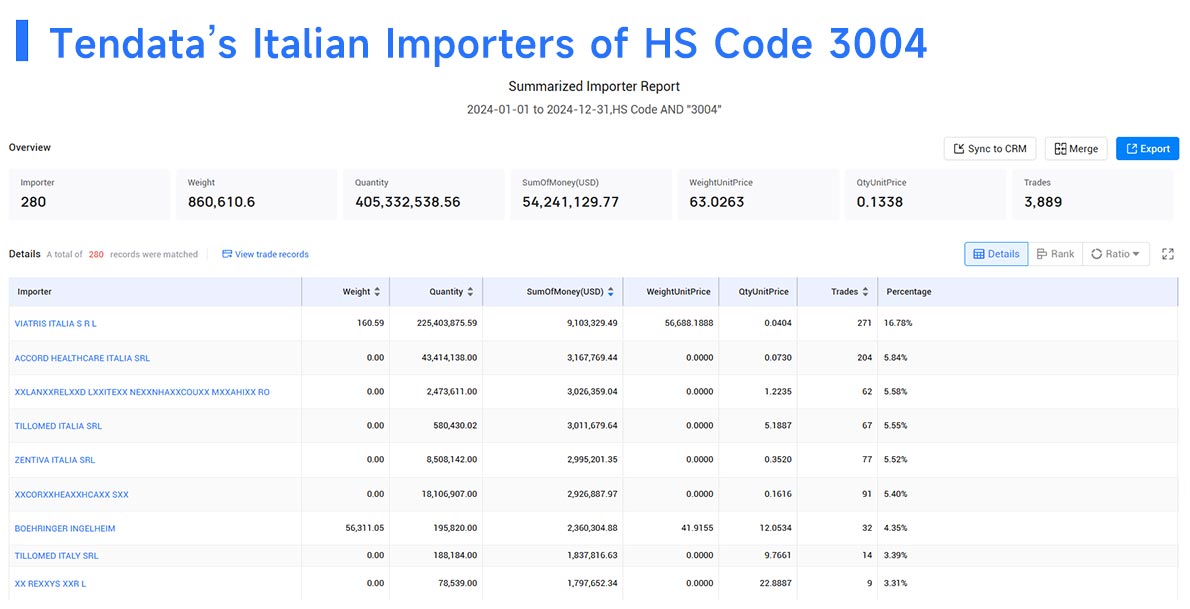Expand the Ratio dropdown

point(1116,254)
